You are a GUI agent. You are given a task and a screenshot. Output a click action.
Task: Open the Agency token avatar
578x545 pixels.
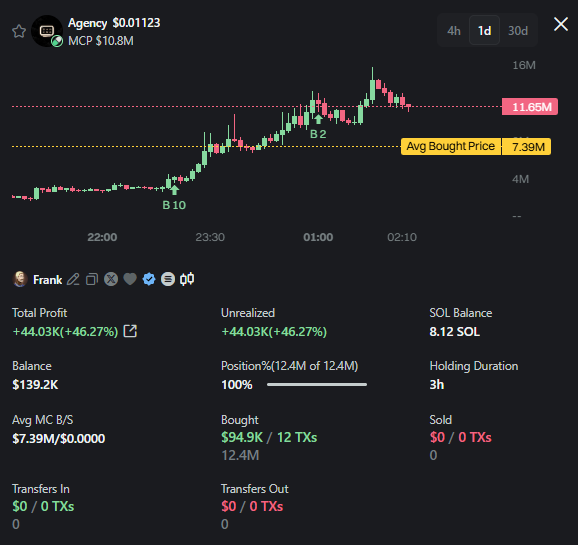pos(47,31)
